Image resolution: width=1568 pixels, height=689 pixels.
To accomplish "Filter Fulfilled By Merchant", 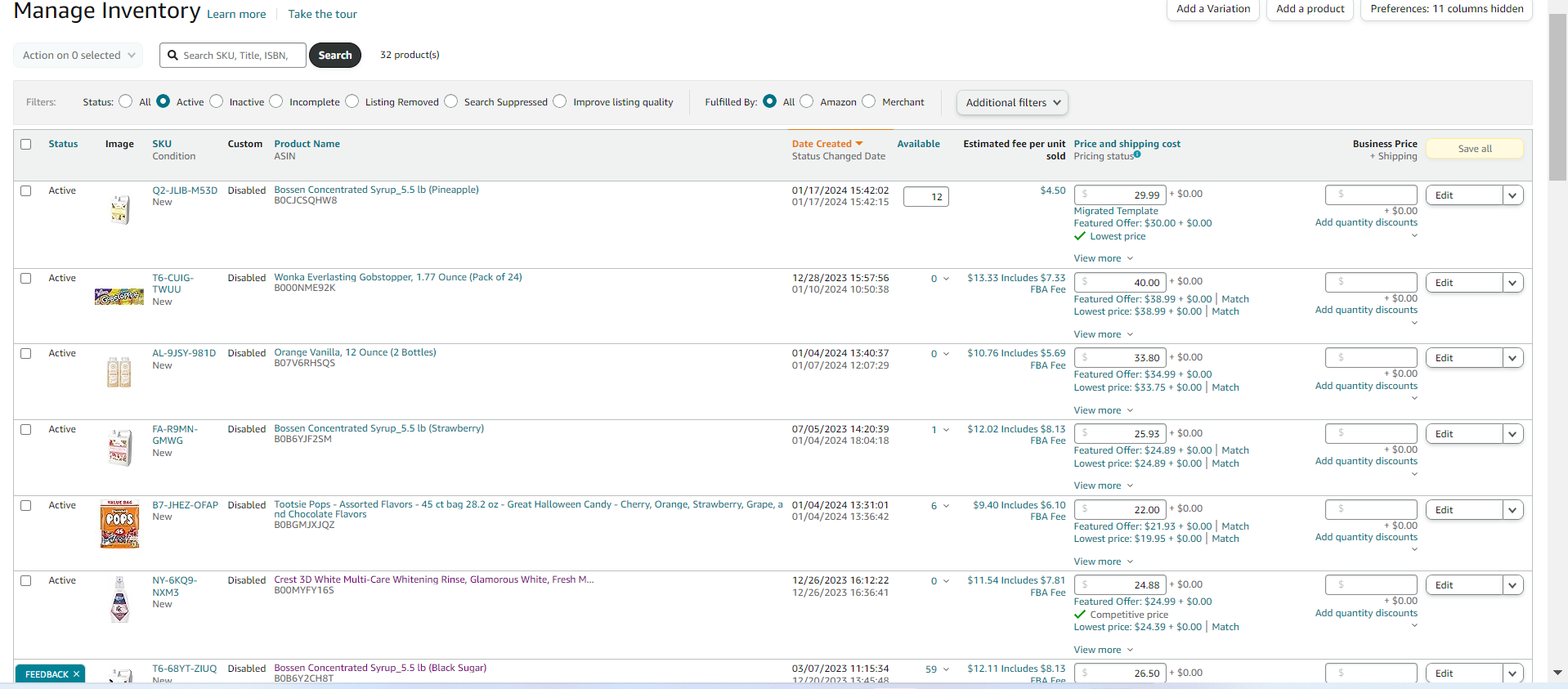I will (x=869, y=101).
